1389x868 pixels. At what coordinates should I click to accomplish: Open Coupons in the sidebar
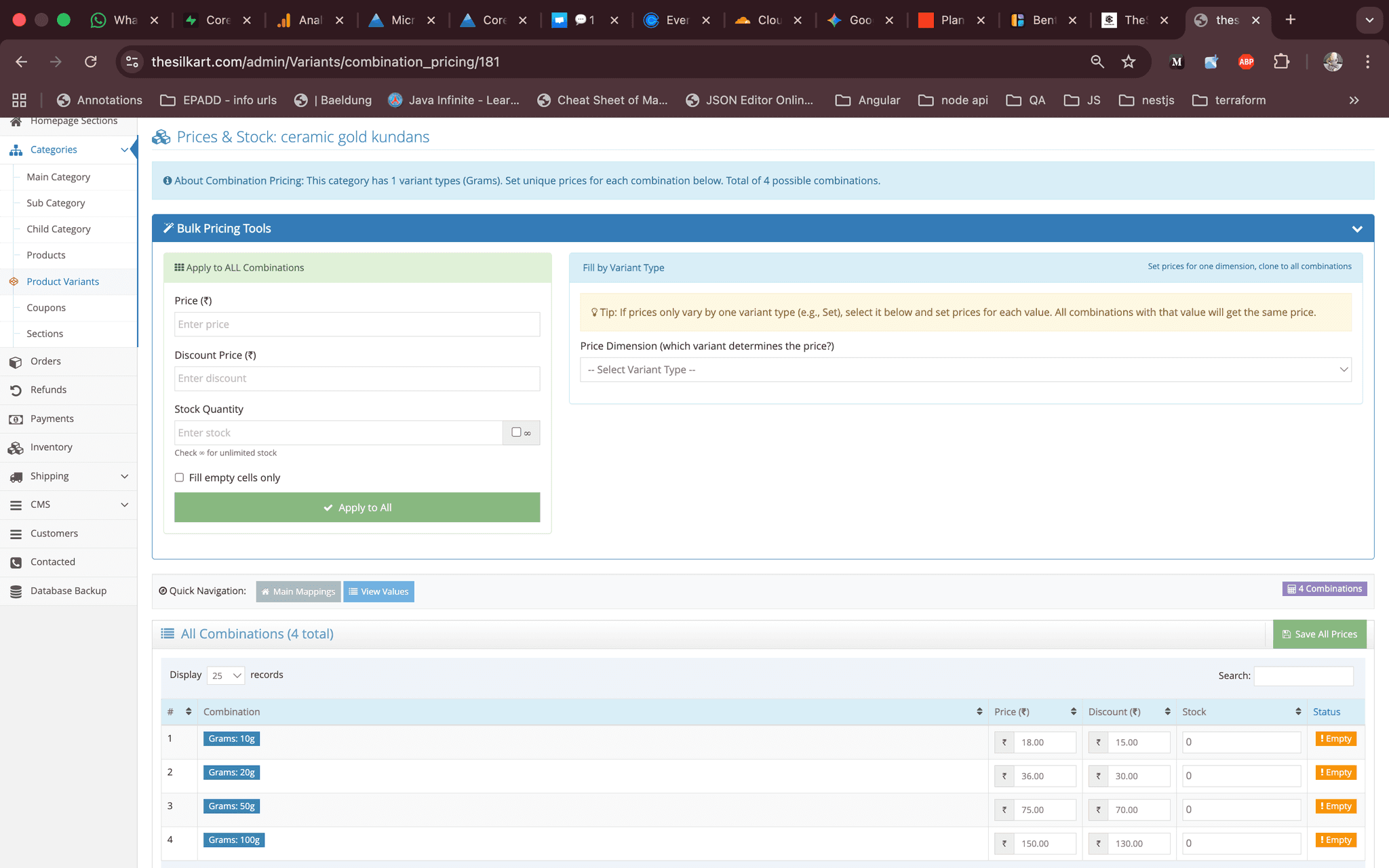(46, 308)
